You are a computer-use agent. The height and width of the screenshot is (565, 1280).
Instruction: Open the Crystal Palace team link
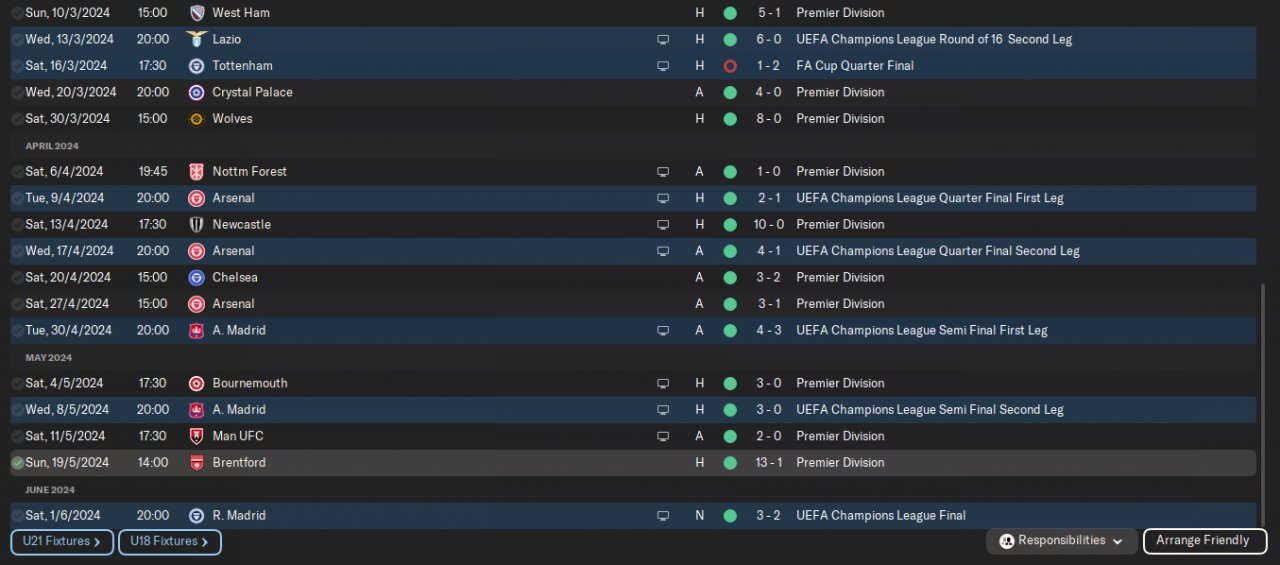(253, 92)
